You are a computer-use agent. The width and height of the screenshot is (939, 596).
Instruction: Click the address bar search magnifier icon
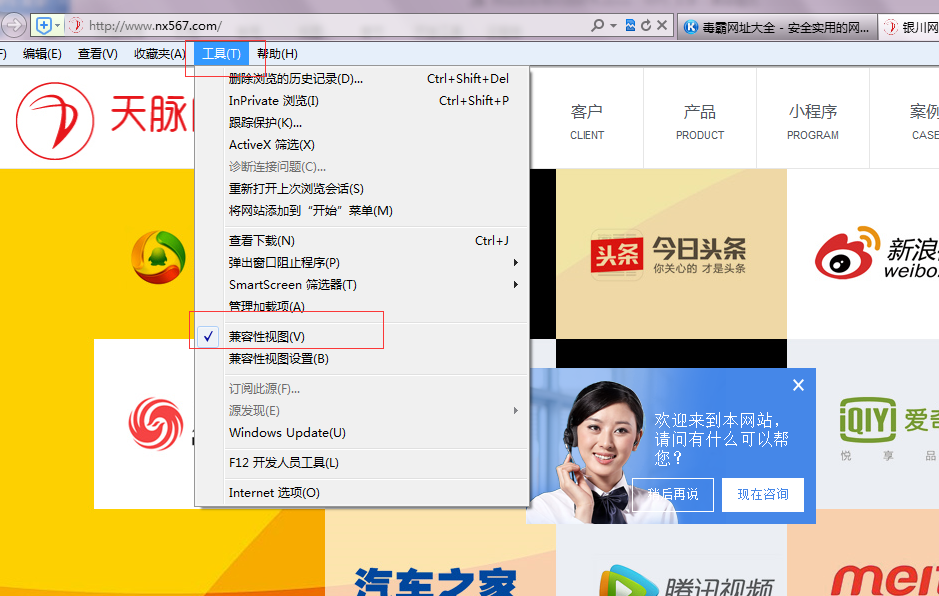pyautogui.click(x=597, y=25)
